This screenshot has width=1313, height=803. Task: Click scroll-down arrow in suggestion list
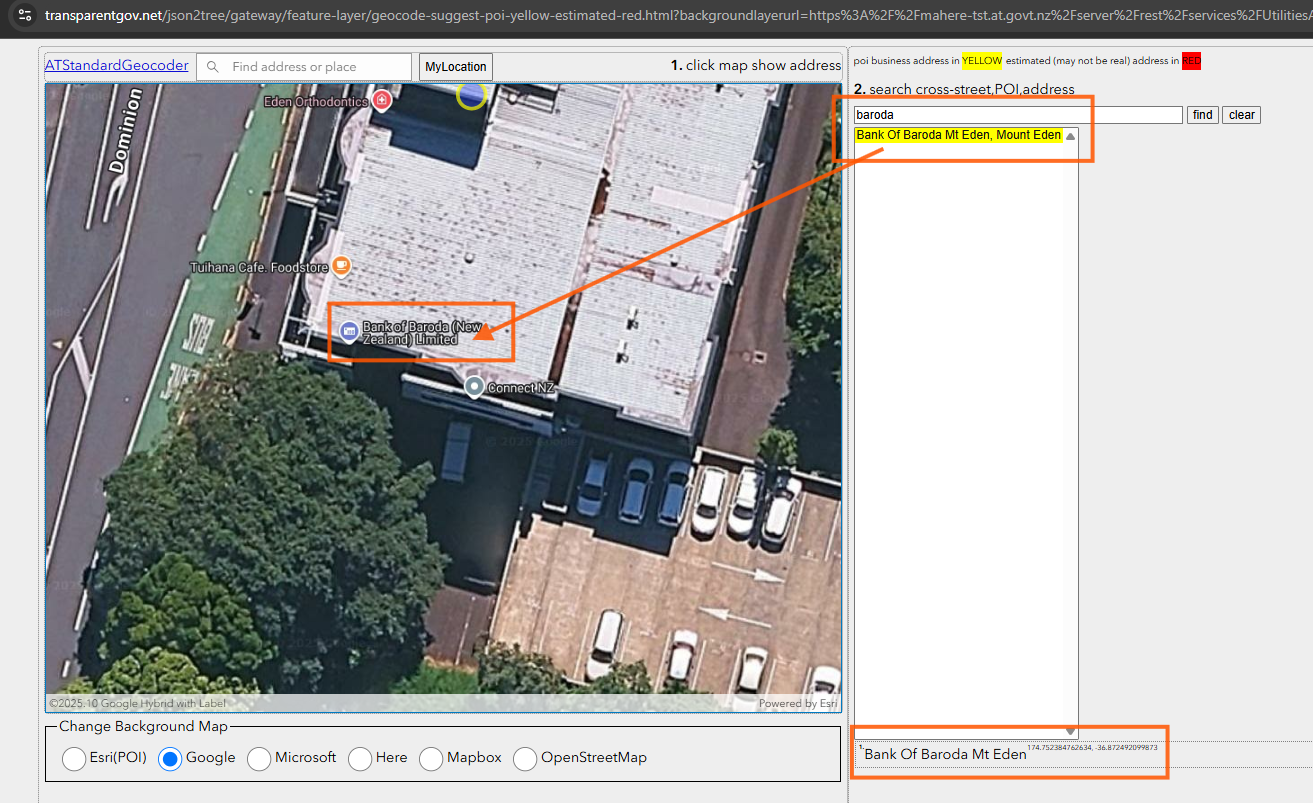tap(1071, 731)
